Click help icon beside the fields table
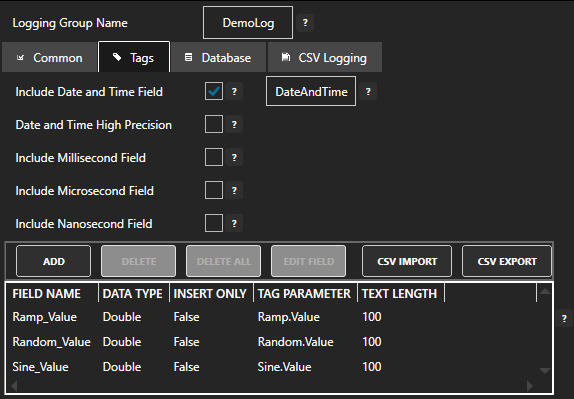Screen dimensions: 574x399 pos(564,318)
